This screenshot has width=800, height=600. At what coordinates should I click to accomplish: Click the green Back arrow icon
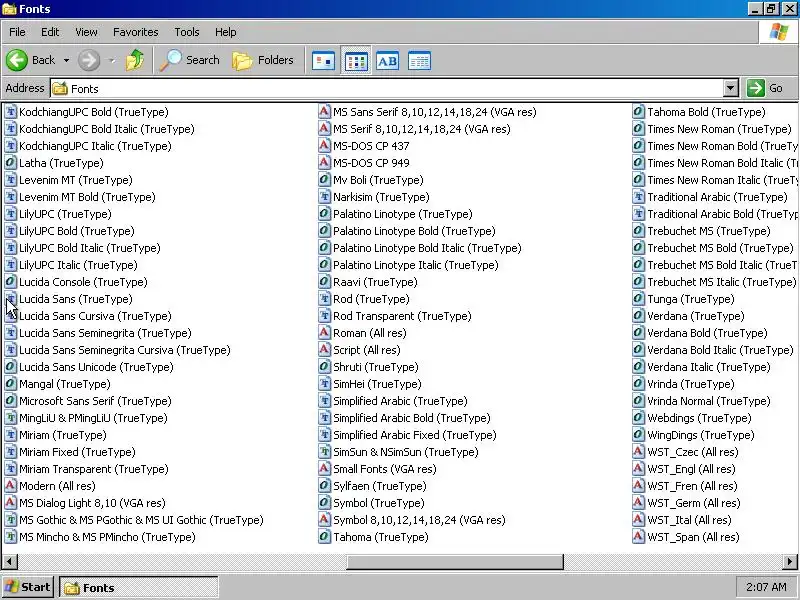pyautogui.click(x=17, y=60)
